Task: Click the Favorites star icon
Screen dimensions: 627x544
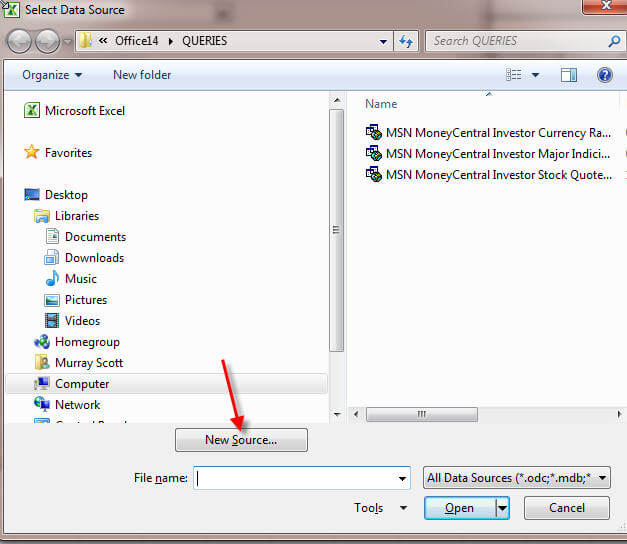Action: tap(32, 152)
